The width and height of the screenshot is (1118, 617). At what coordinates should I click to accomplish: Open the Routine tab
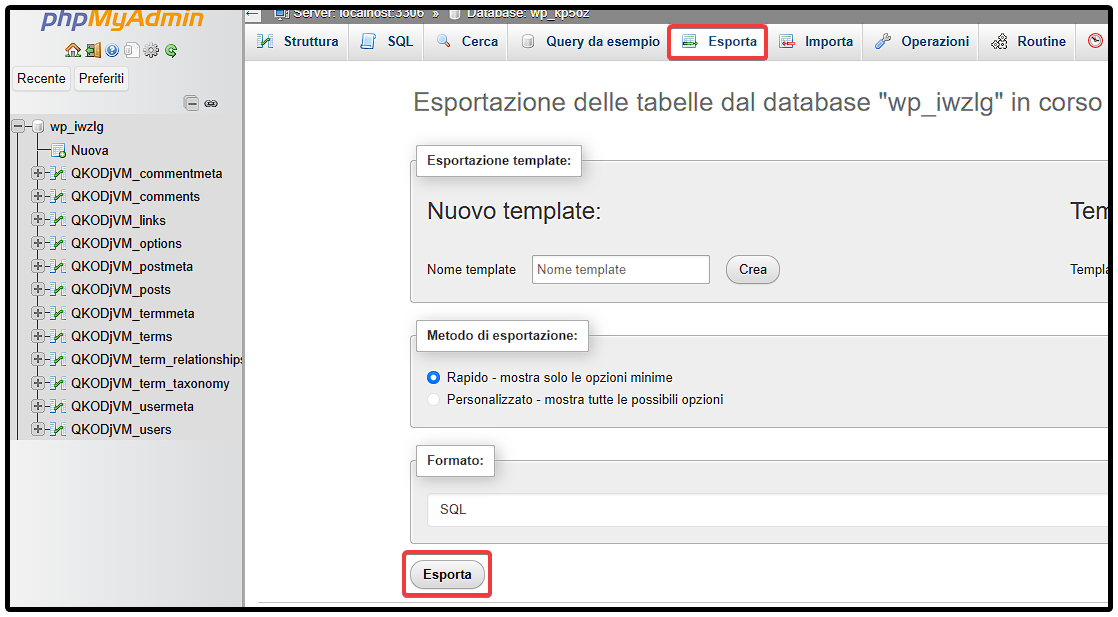click(x=1028, y=41)
